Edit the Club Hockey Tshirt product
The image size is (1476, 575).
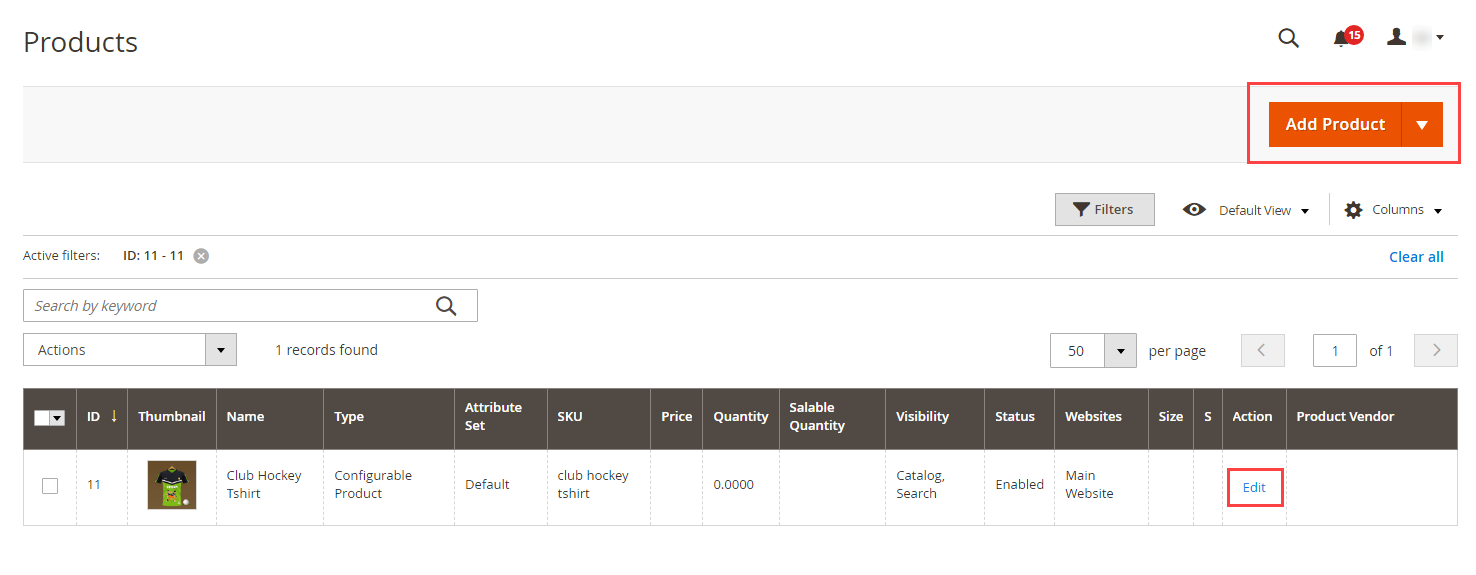[x=1254, y=488]
